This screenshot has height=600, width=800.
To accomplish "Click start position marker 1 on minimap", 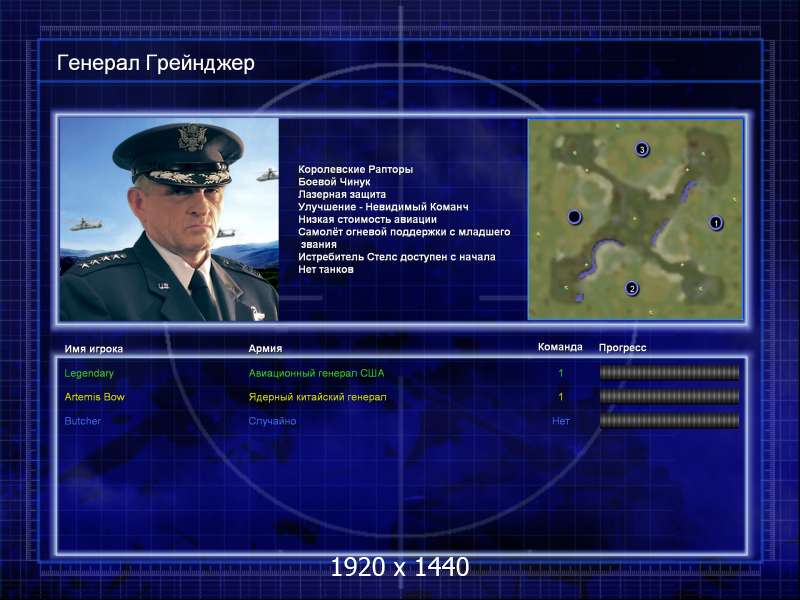I will coord(715,222).
